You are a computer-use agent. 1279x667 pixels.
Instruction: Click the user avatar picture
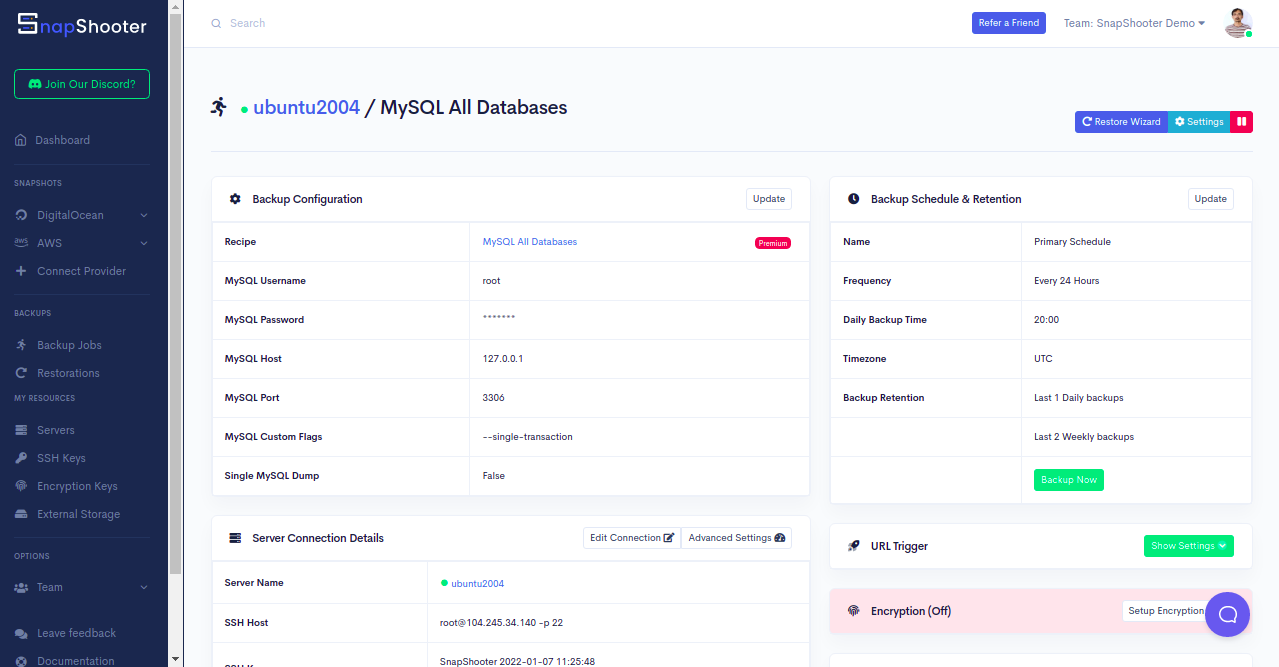coord(1238,22)
